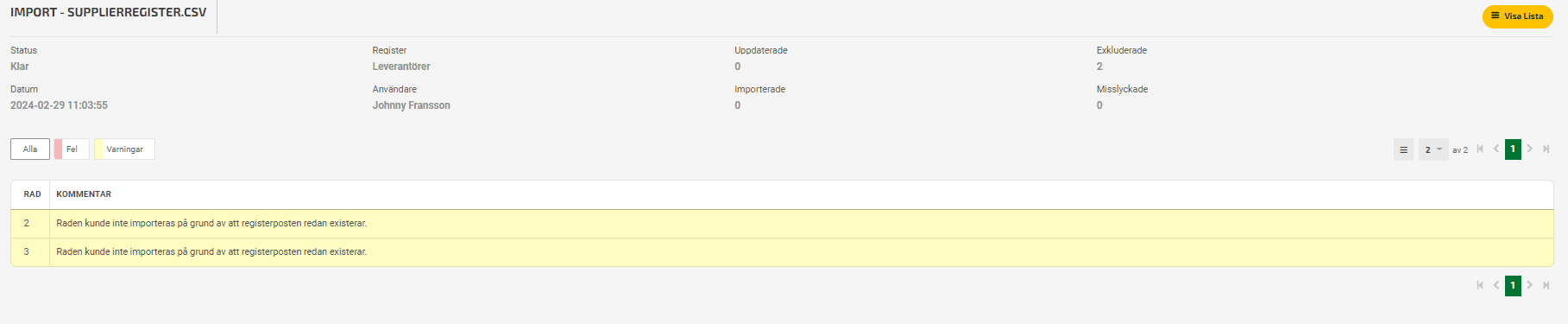Sort by the KOMMENTAR column header
Image resolution: width=1568 pixels, height=324 pixels.
[84, 194]
